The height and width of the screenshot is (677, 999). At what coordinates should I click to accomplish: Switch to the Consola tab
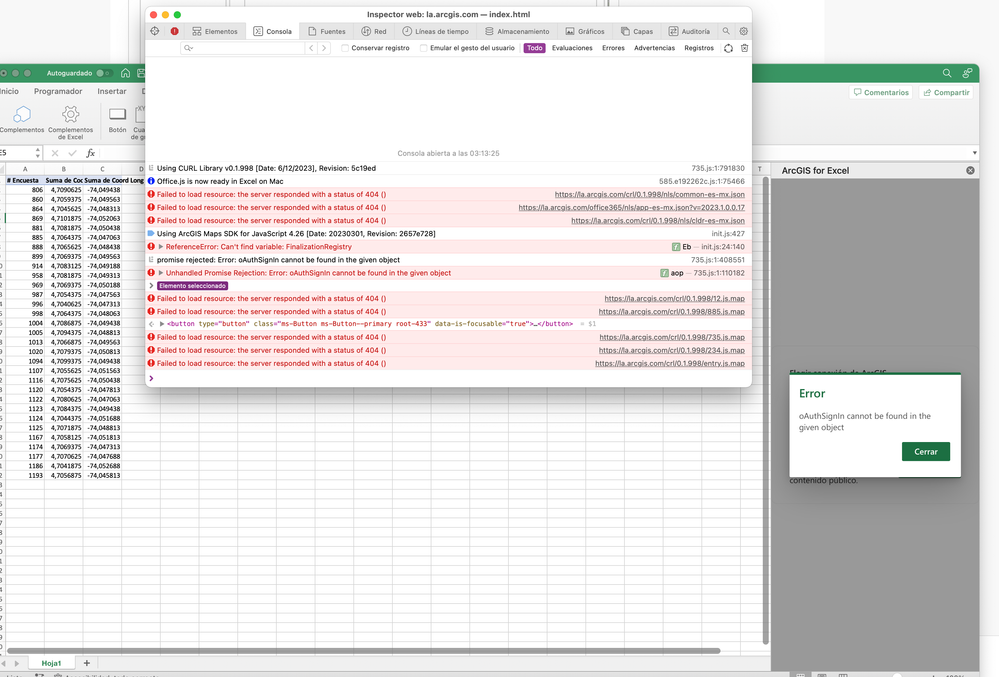(x=273, y=31)
